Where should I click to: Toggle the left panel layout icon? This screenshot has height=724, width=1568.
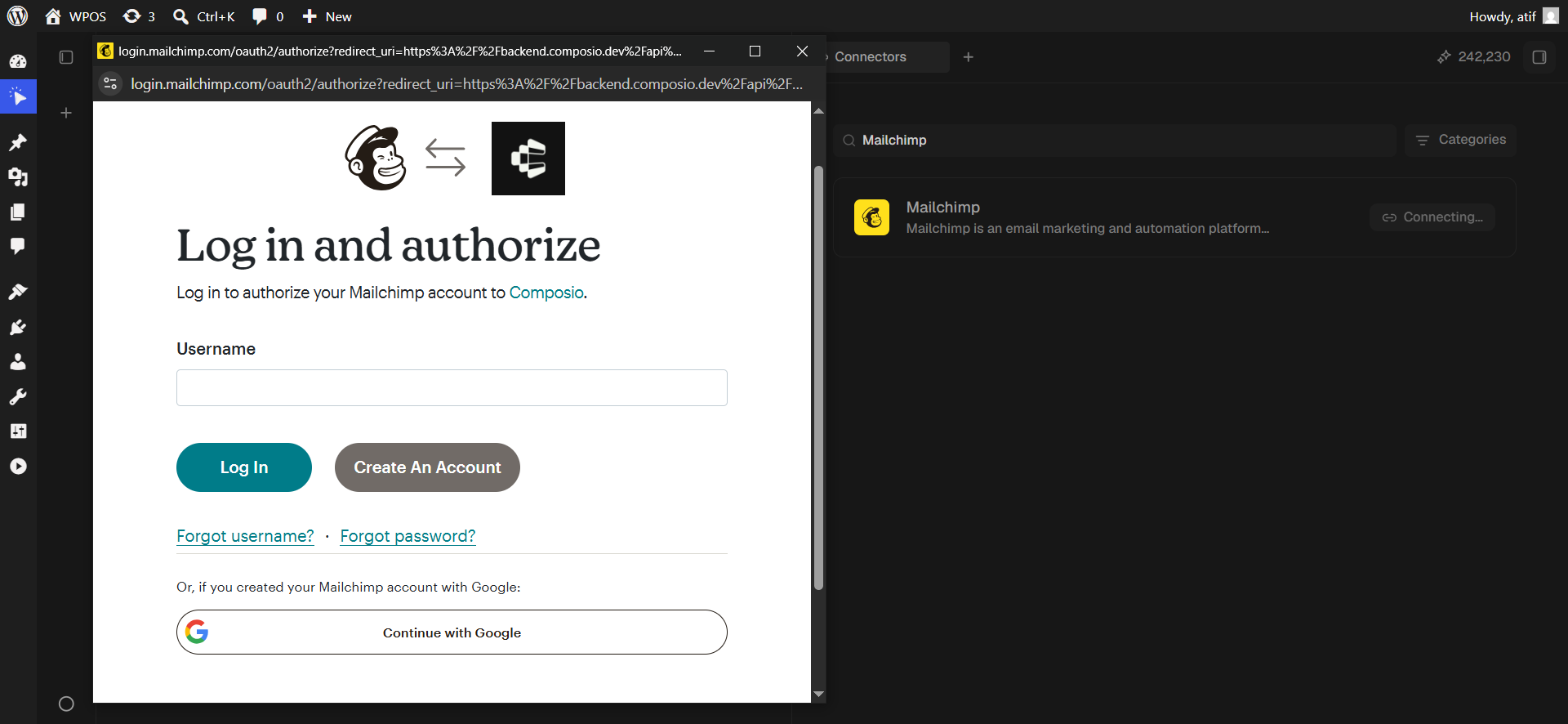point(66,57)
